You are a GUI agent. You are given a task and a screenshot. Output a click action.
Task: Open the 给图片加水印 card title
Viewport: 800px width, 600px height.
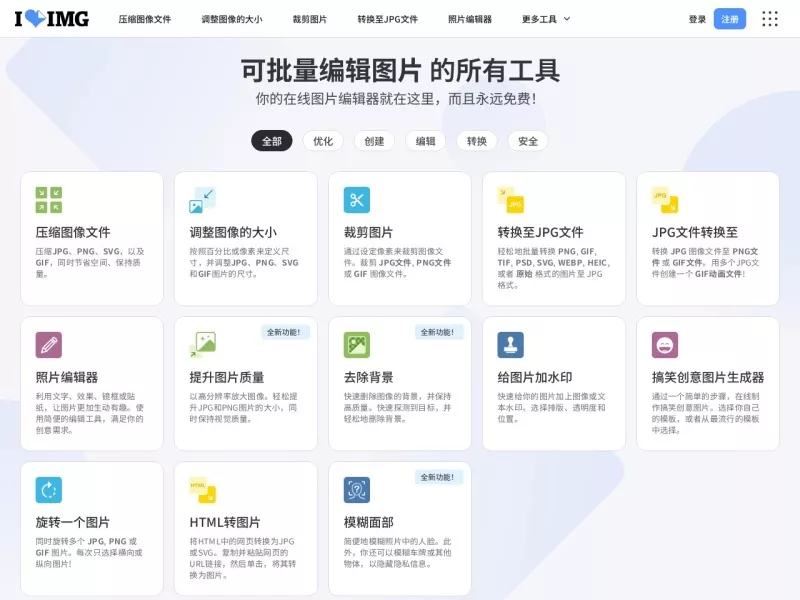click(x=535, y=377)
